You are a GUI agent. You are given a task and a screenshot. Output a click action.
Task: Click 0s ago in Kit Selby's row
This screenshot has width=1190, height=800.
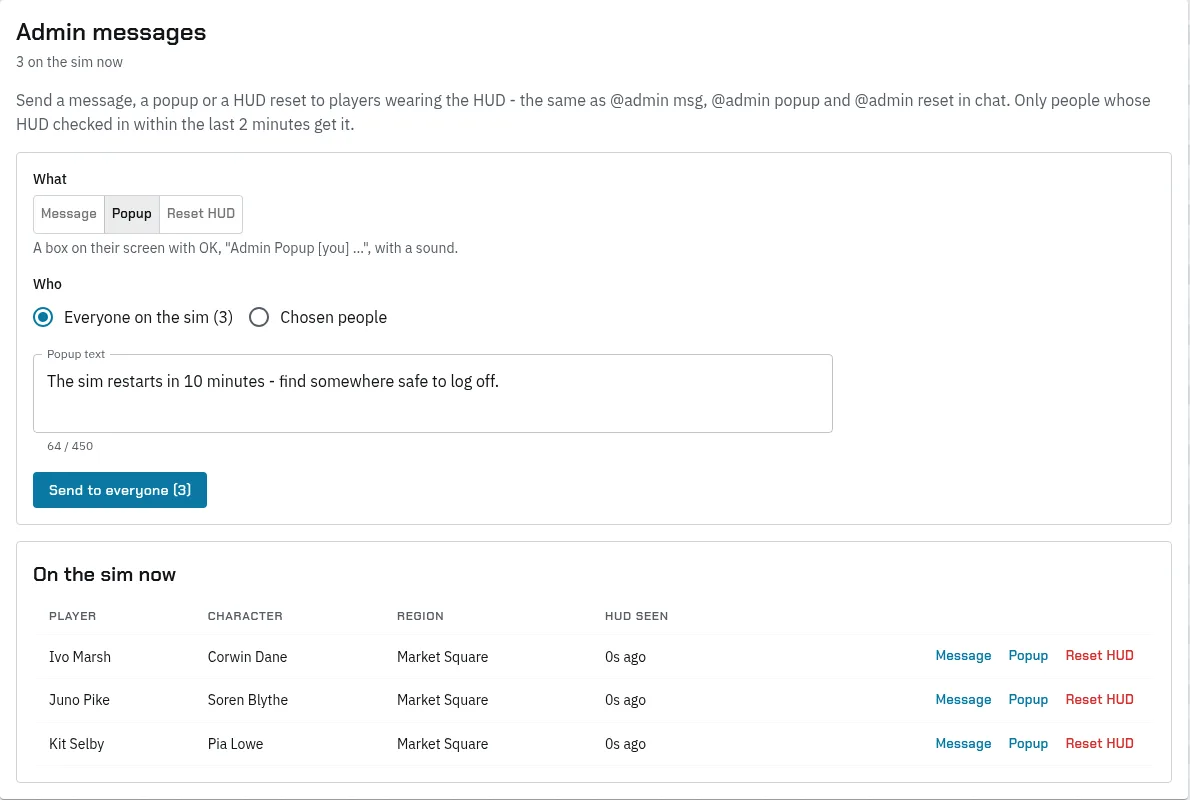point(625,744)
